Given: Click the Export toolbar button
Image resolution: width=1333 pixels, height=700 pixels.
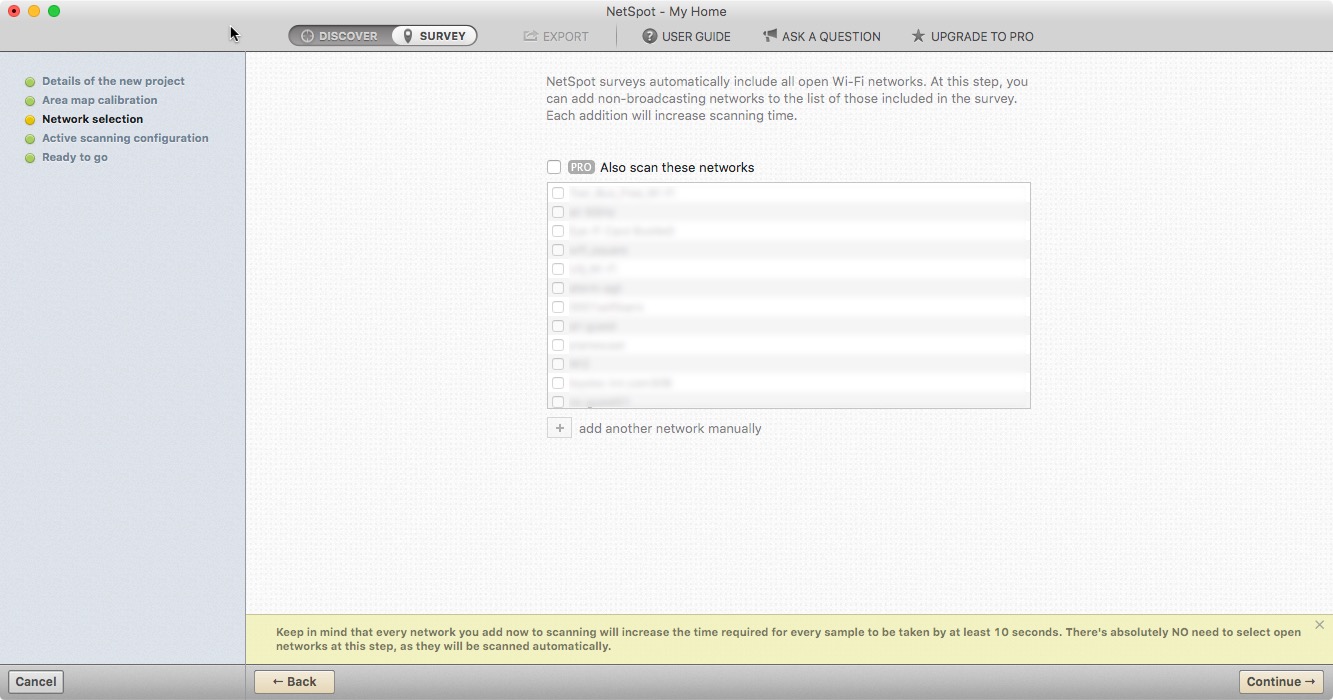Looking at the screenshot, I should [556, 36].
